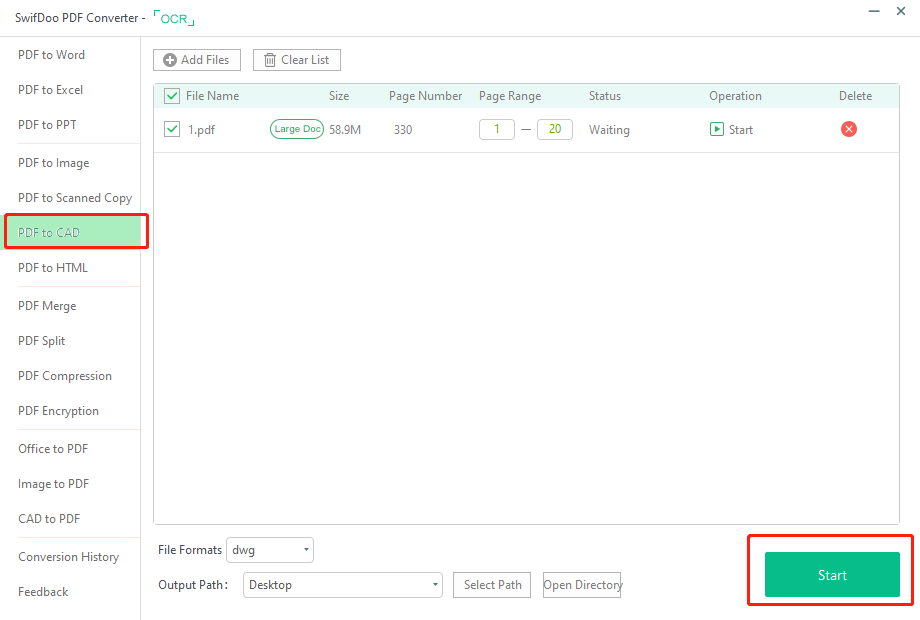Expand the Output Path Desktop dropdown
The width and height of the screenshot is (920, 620).
coord(343,585)
